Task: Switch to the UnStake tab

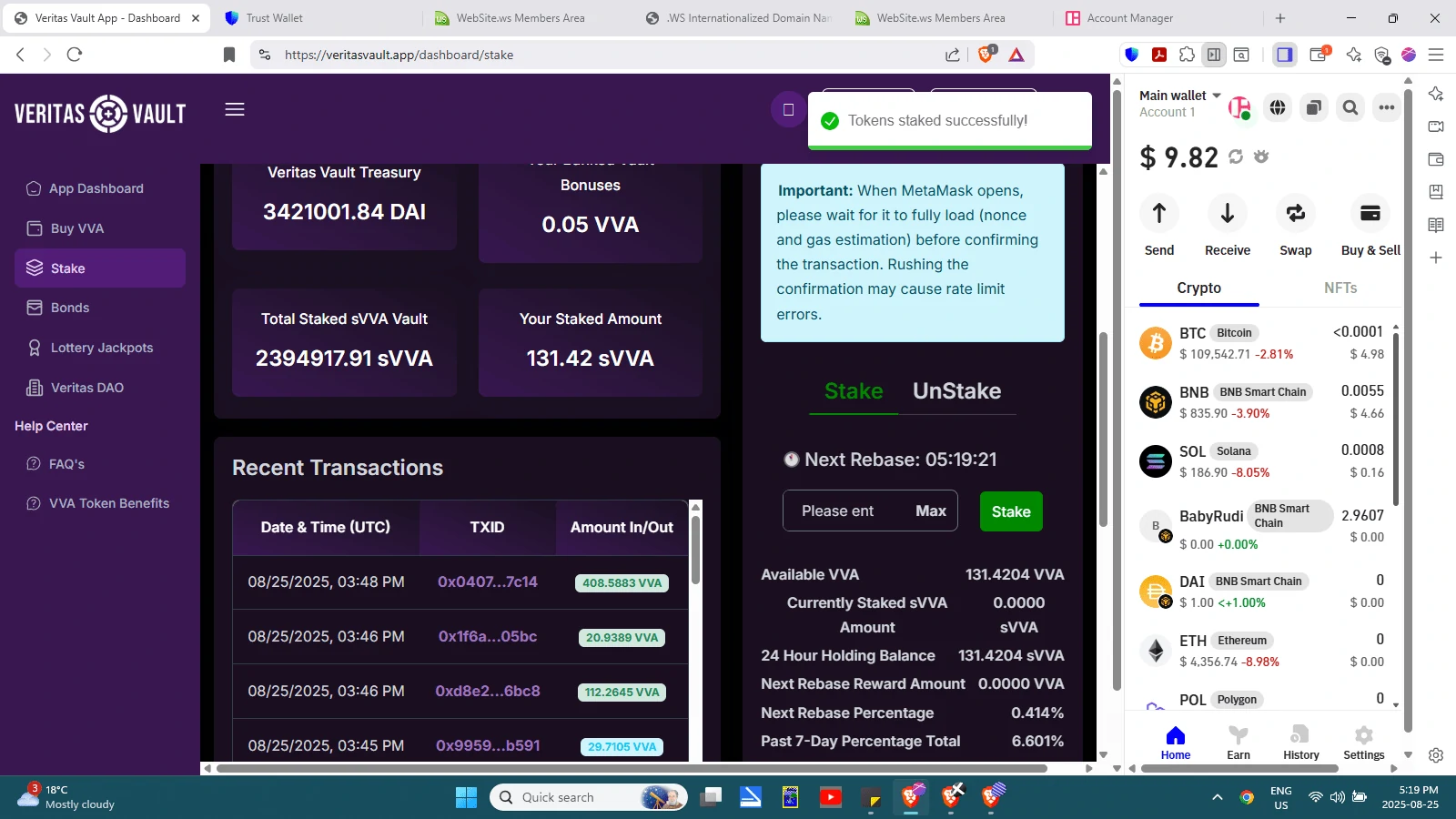Action: [x=956, y=391]
